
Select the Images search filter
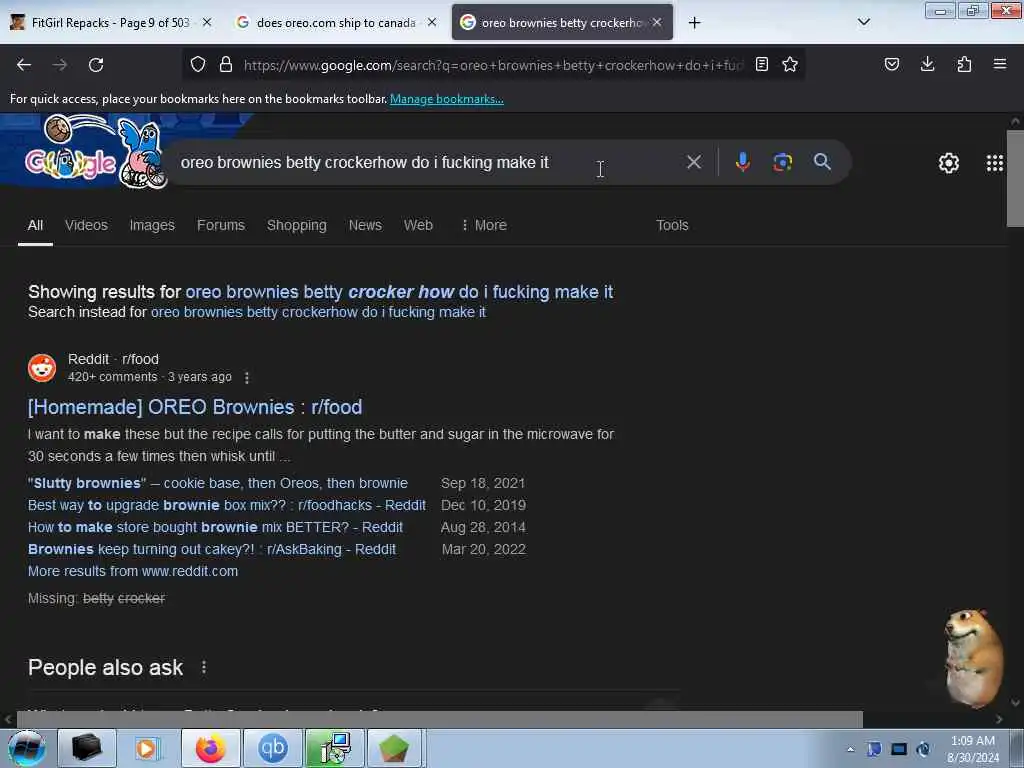coord(152,225)
